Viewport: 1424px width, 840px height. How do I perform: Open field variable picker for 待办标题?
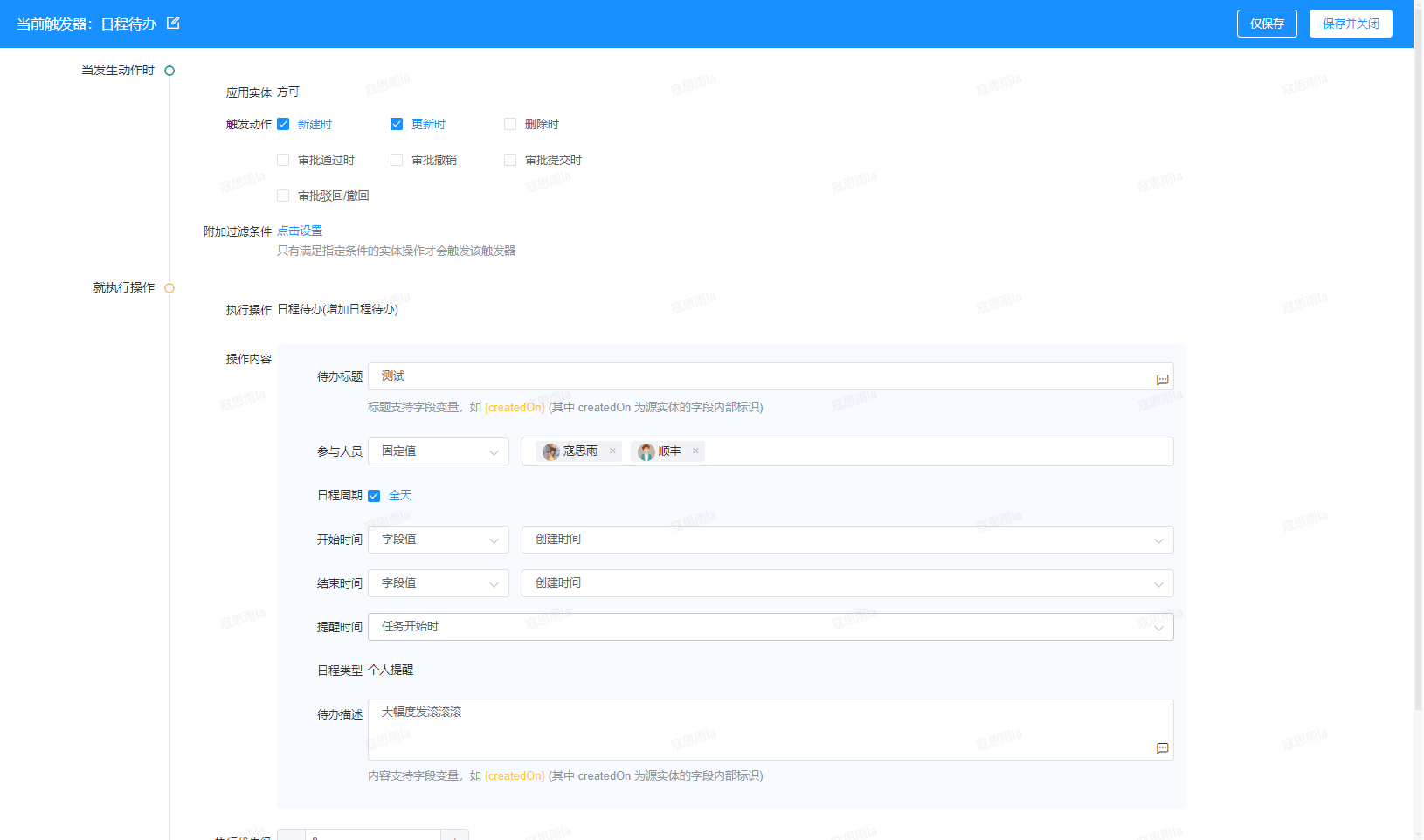(1162, 380)
